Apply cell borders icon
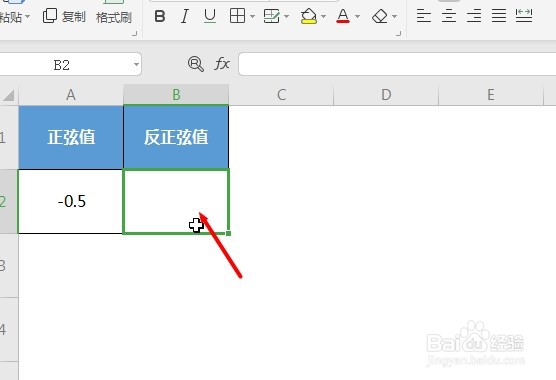 [x=237, y=16]
